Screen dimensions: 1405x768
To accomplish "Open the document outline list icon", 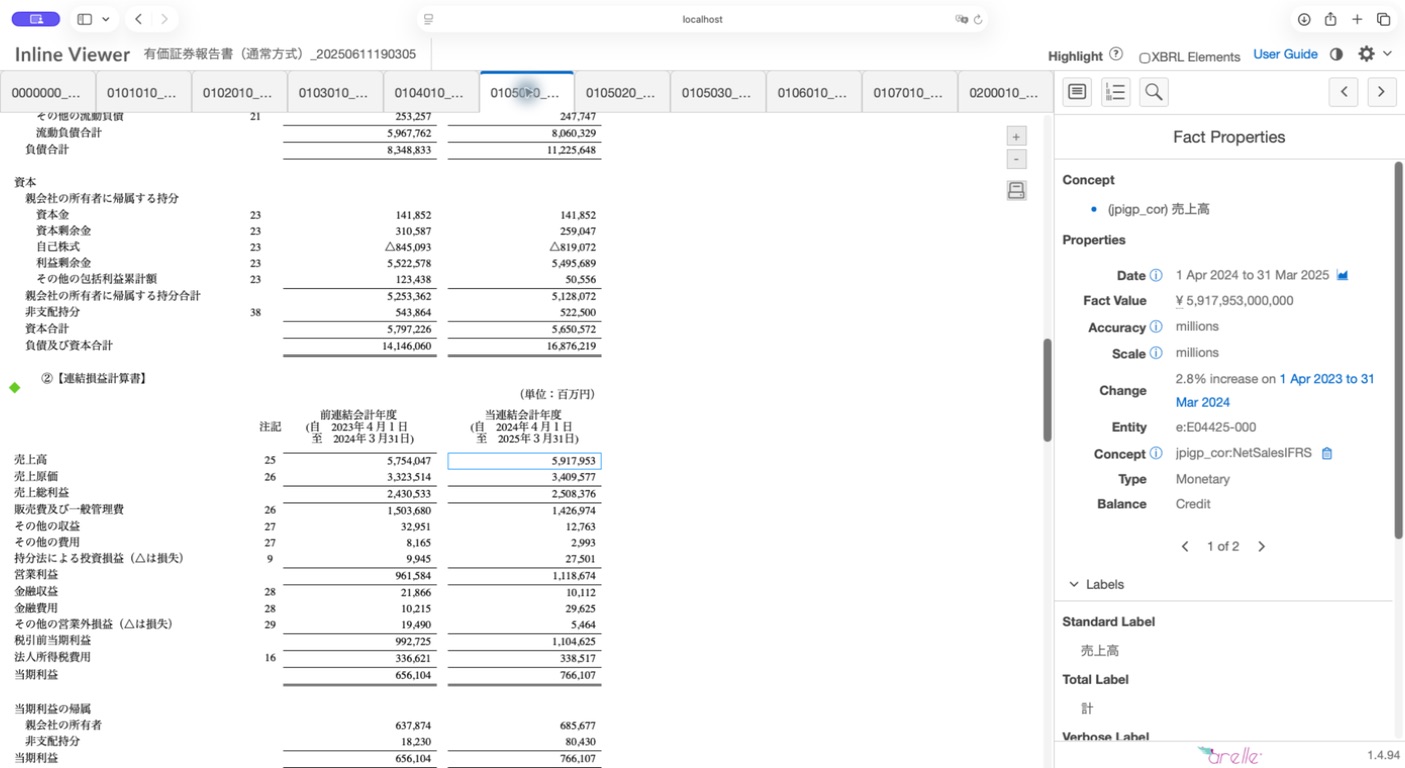I will (x=1115, y=92).
